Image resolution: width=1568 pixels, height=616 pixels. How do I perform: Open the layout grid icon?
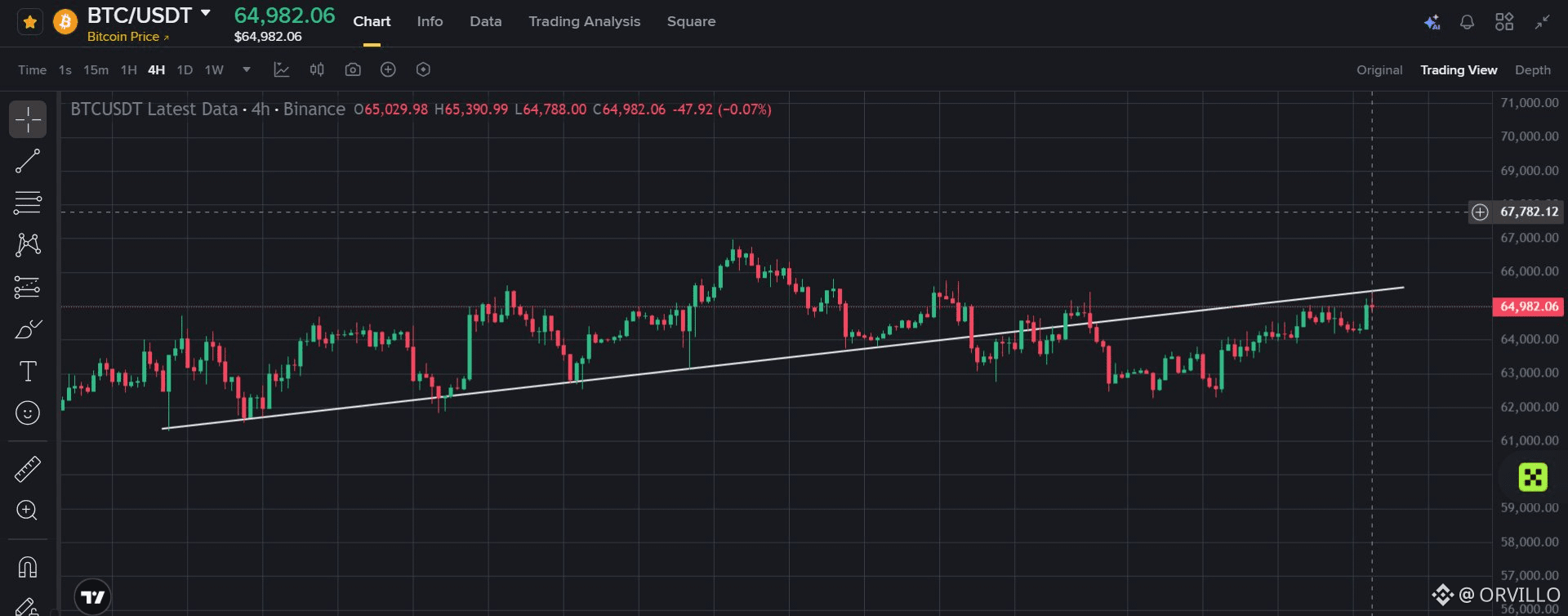1503,22
